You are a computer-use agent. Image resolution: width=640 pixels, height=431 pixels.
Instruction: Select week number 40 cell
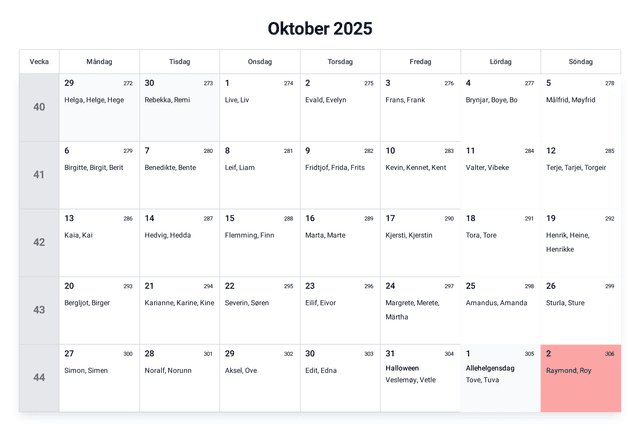39,107
